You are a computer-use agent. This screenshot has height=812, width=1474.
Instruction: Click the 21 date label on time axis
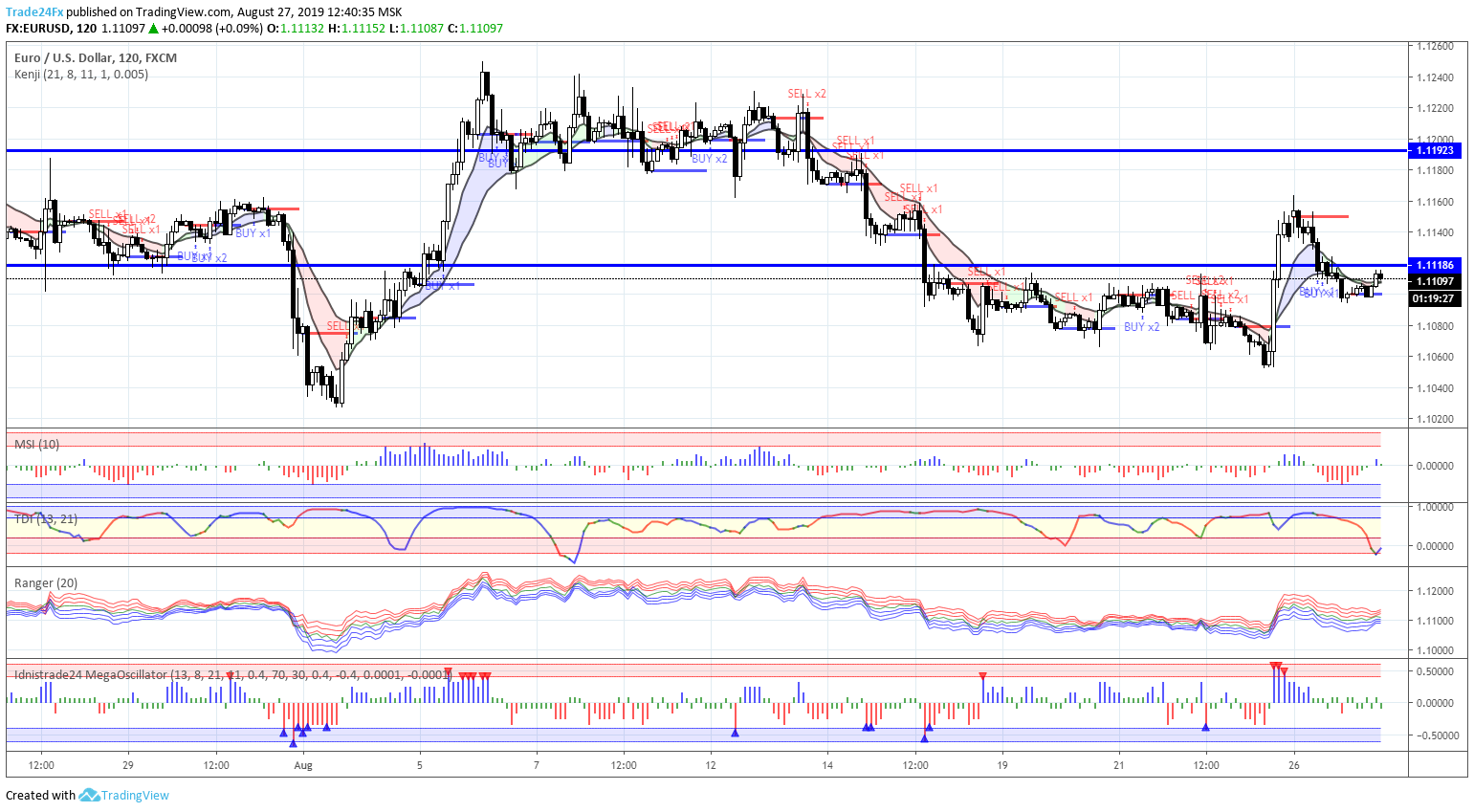(x=1119, y=765)
